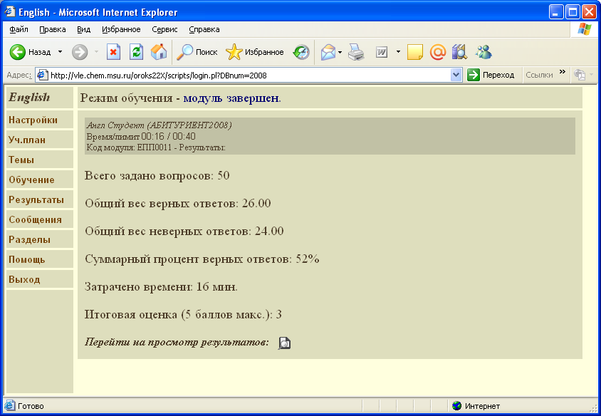The image size is (601, 416).
Task: Open Favorites (Избранное) star toolbar button
Action: (x=255, y=52)
